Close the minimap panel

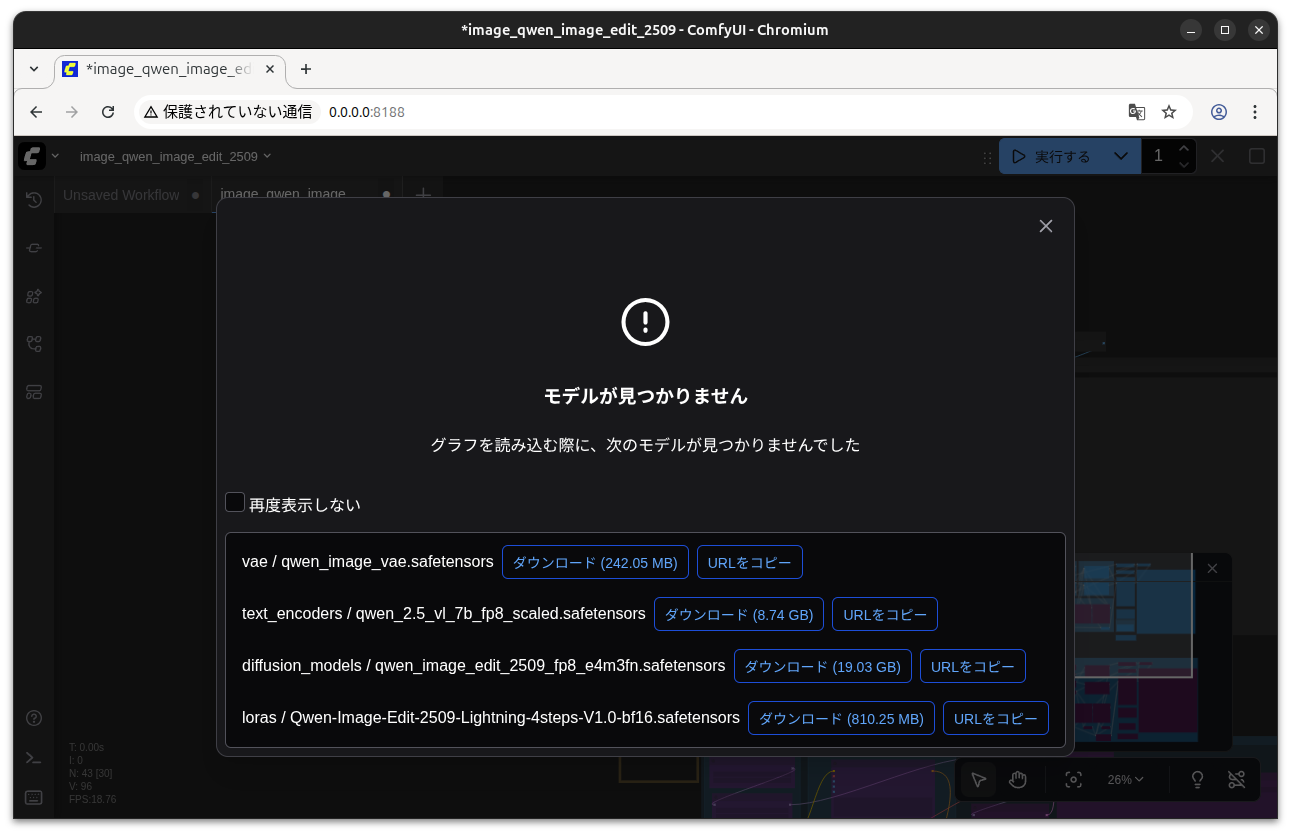[x=1212, y=568]
